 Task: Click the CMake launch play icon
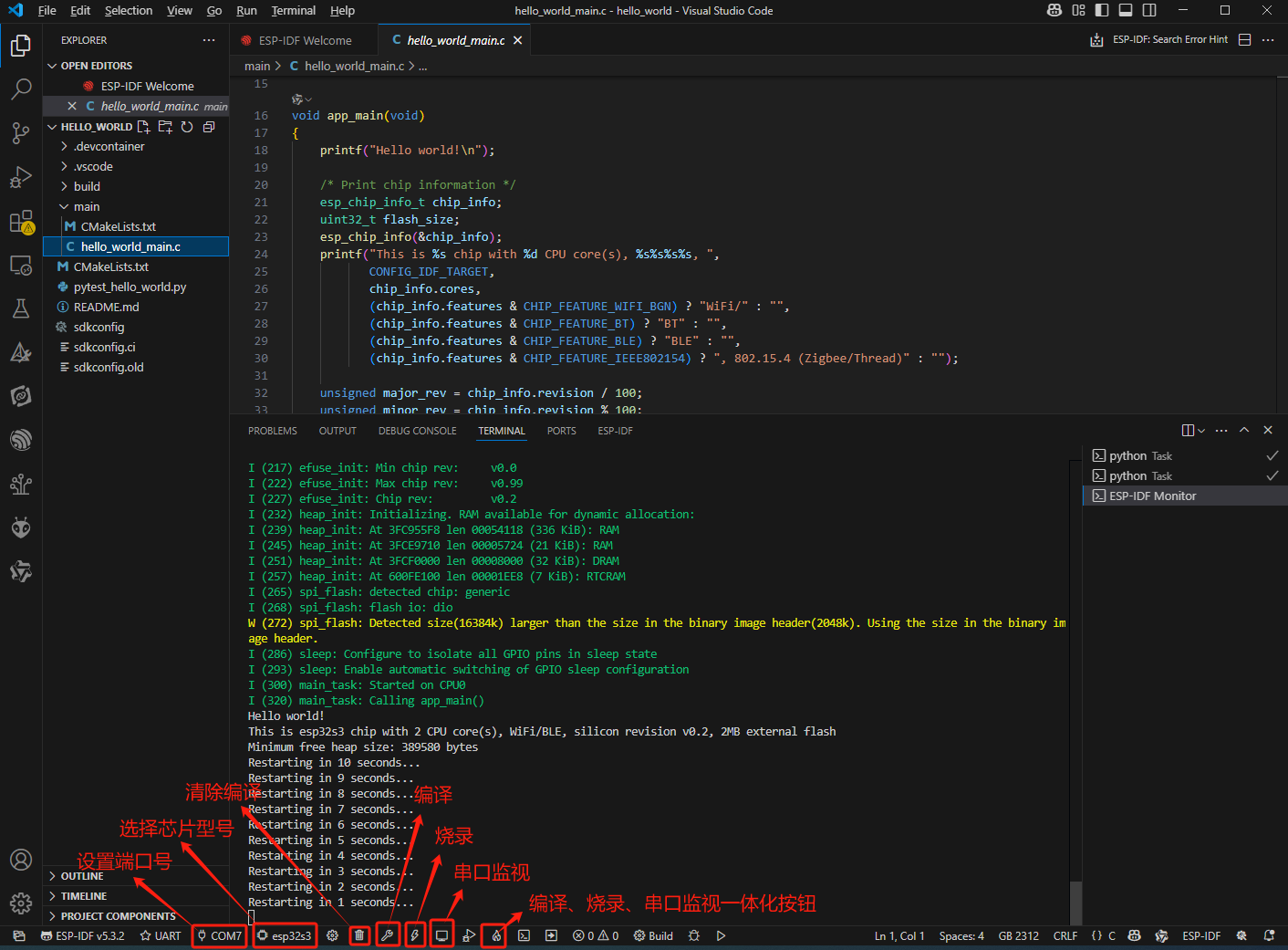point(721,935)
